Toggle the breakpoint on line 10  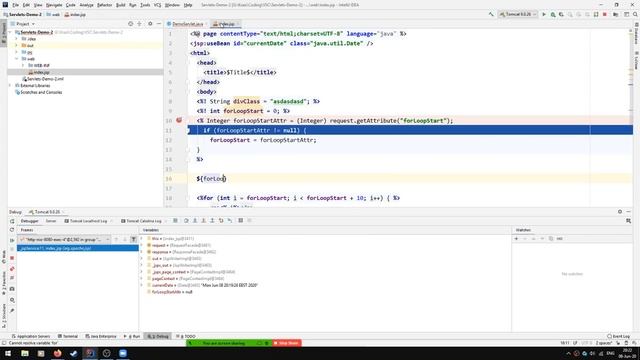pyautogui.click(x=179, y=120)
